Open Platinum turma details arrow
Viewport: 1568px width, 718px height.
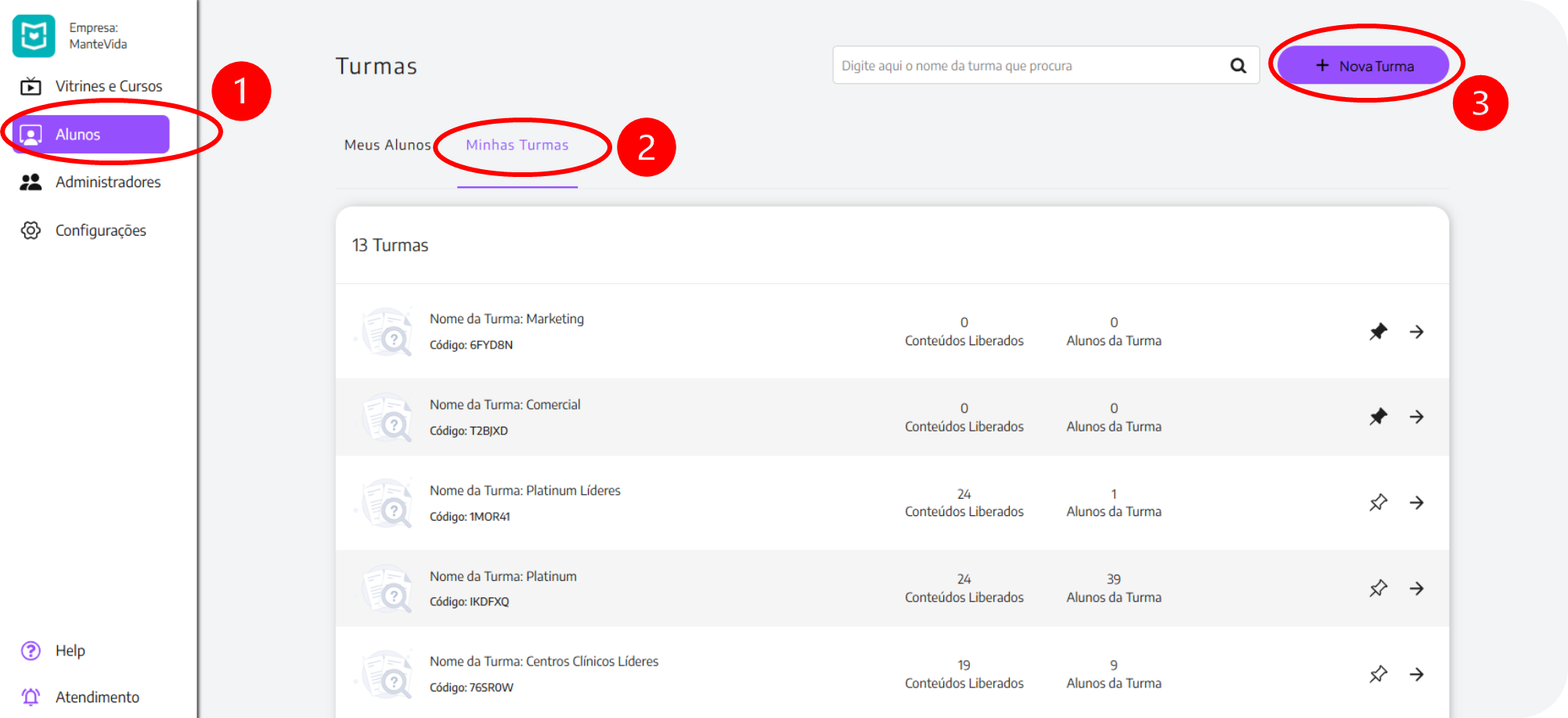[x=1417, y=589]
